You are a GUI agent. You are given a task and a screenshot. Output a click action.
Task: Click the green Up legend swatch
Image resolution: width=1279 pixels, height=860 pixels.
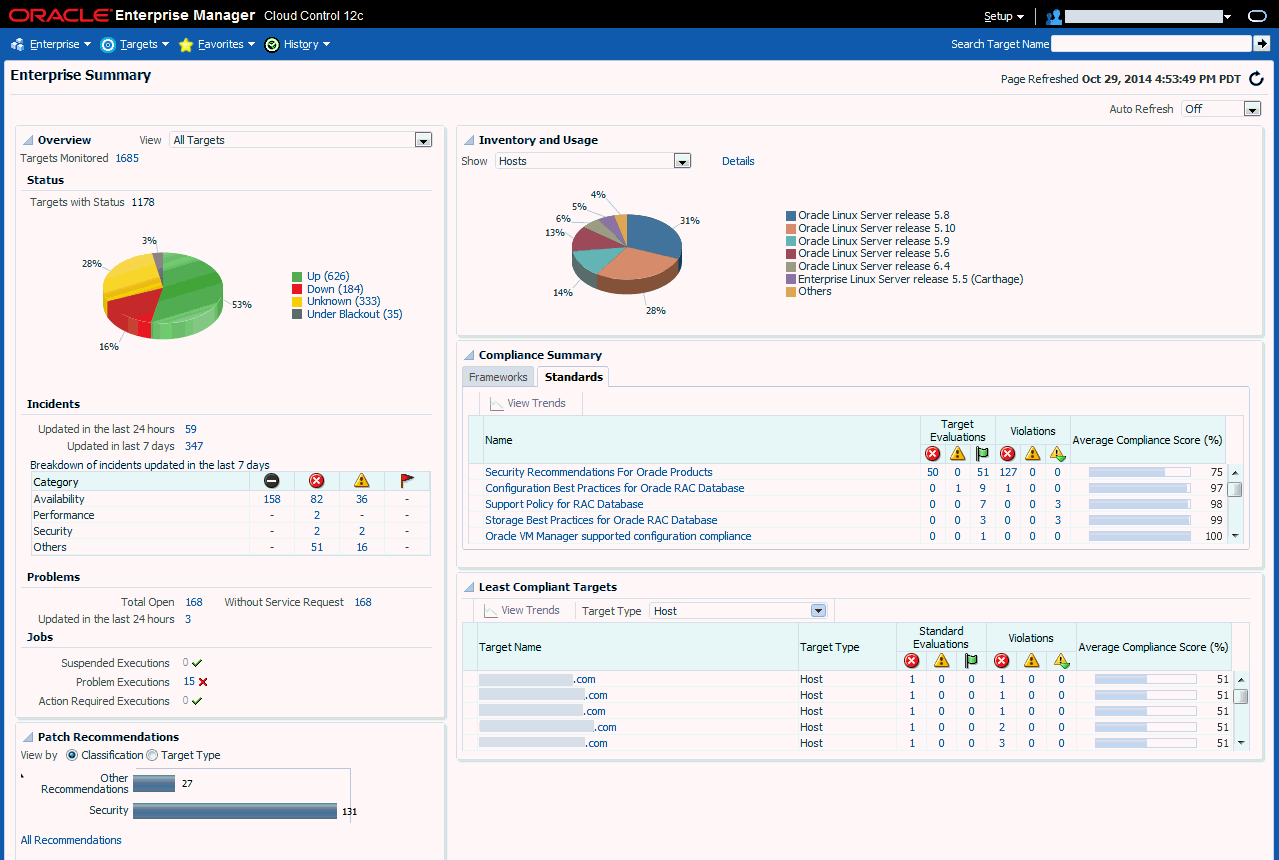297,277
